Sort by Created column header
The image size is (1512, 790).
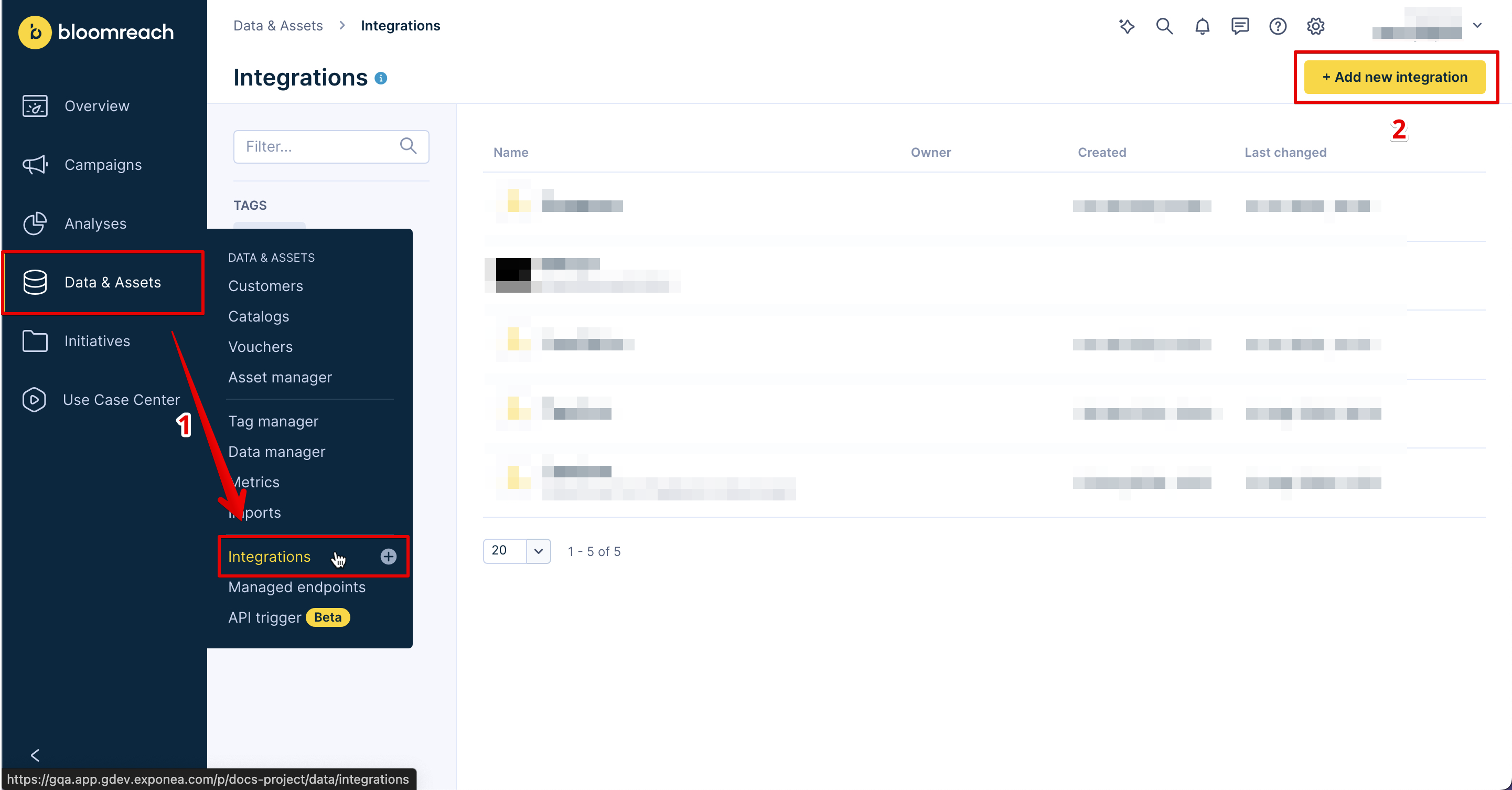tap(1102, 153)
